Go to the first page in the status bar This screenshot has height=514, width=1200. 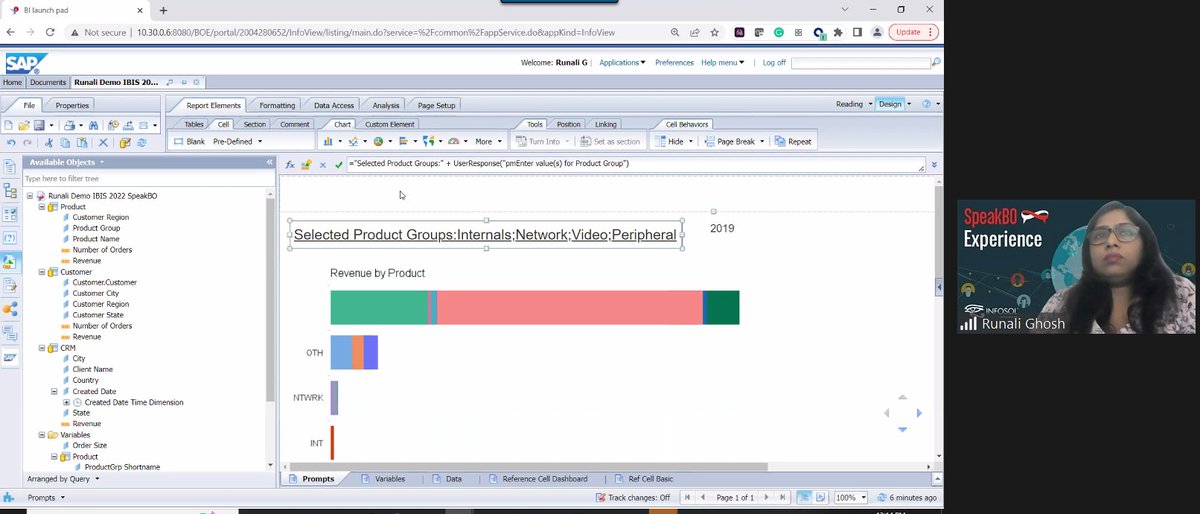pyautogui.click(x=688, y=497)
